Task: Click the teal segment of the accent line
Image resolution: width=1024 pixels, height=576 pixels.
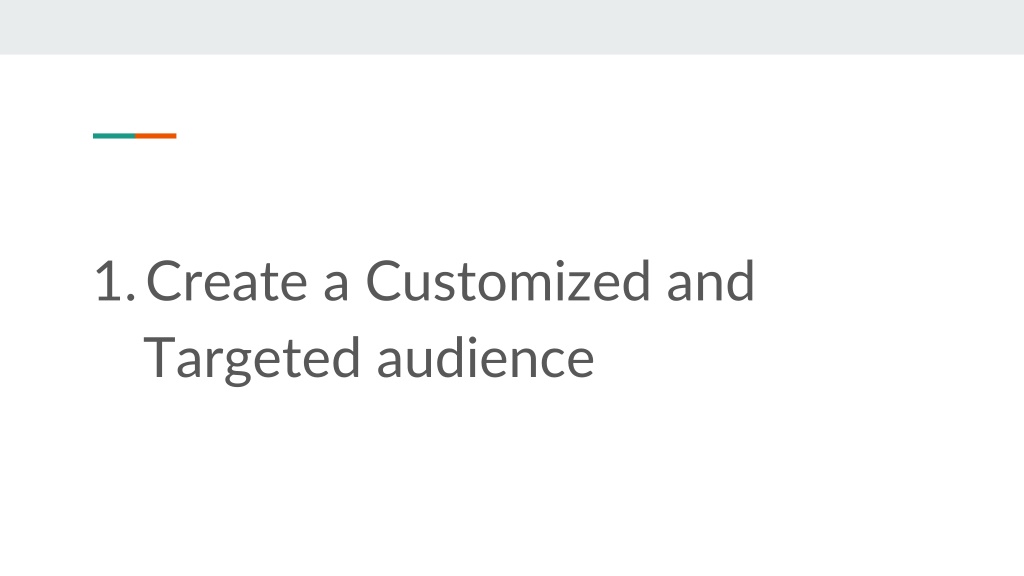Action: (x=114, y=136)
